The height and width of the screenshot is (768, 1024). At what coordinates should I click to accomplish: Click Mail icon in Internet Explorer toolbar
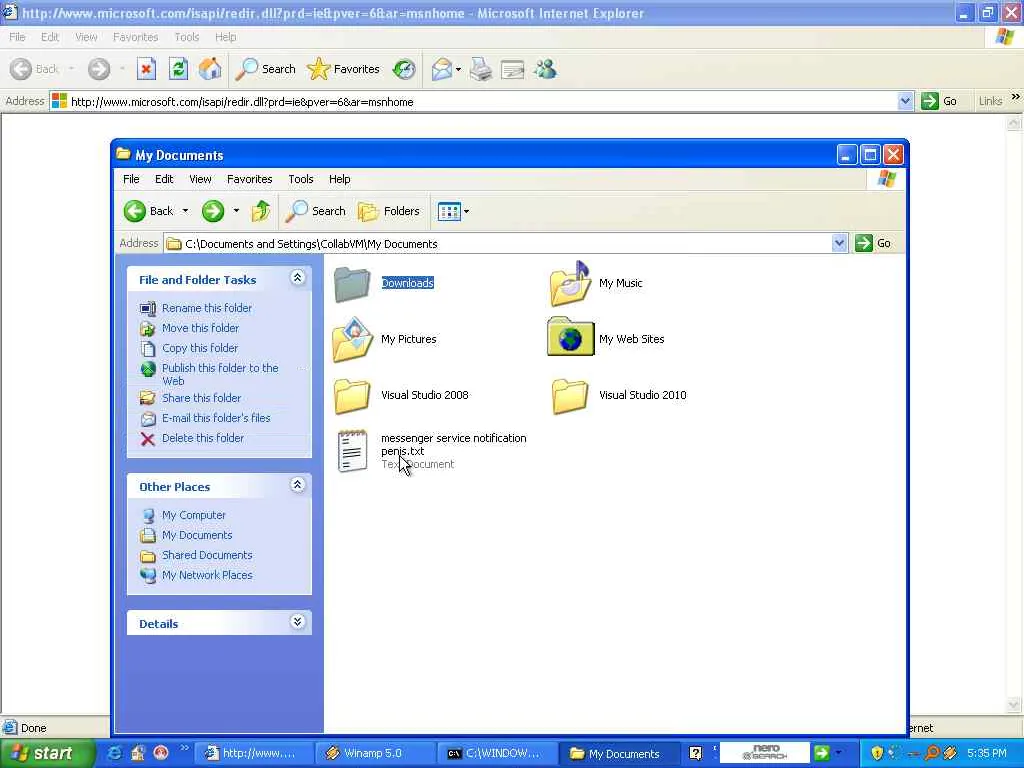coord(442,69)
